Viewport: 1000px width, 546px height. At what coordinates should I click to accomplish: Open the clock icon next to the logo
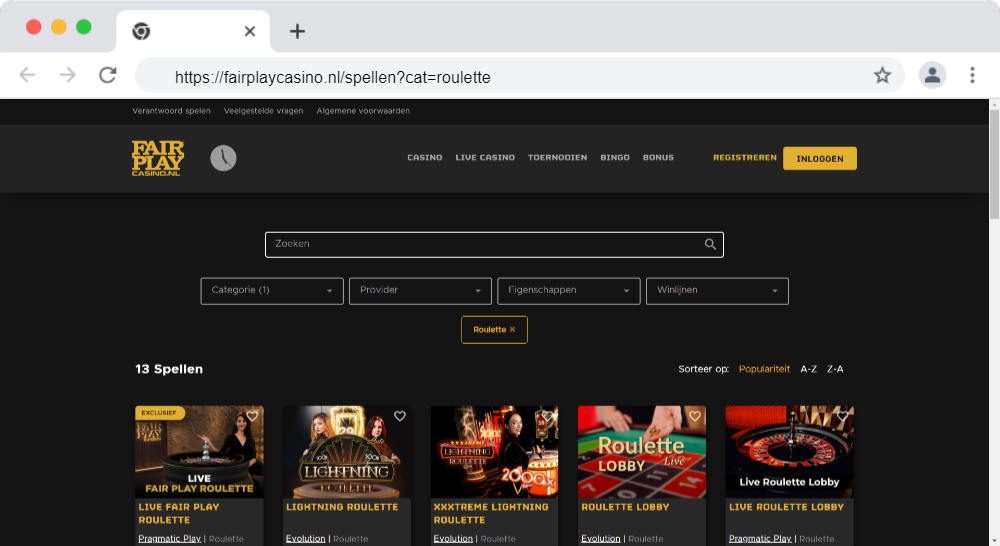223,158
